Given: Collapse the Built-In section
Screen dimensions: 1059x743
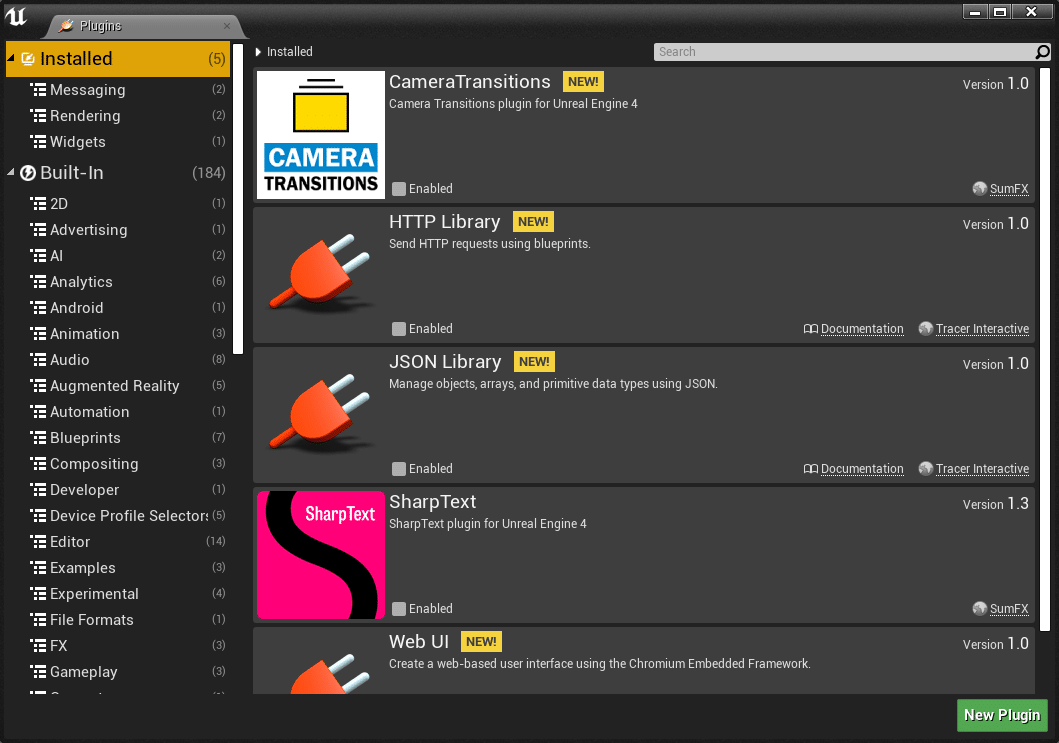Looking at the screenshot, I should 9,172.
